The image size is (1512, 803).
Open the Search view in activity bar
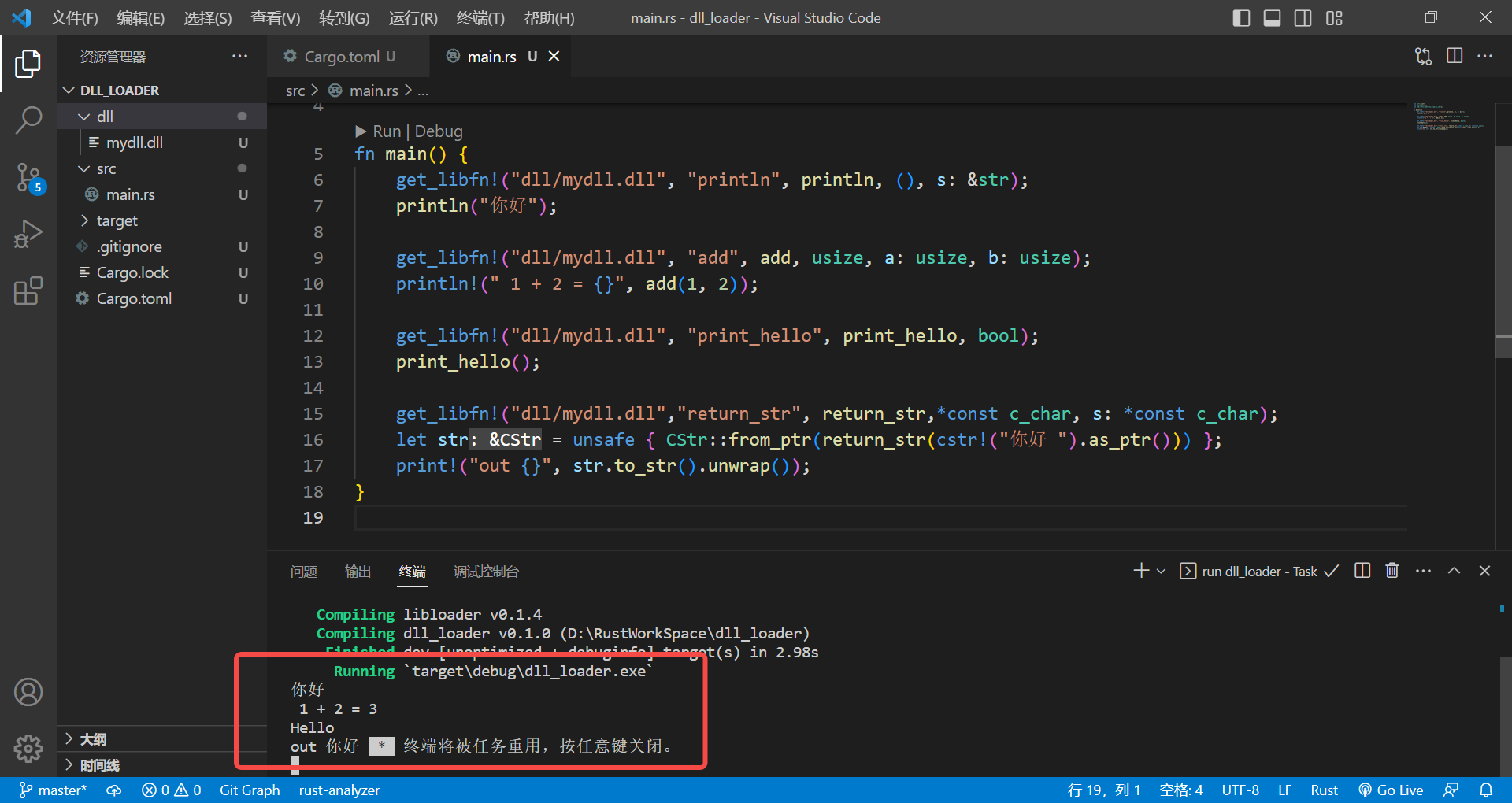[28, 120]
